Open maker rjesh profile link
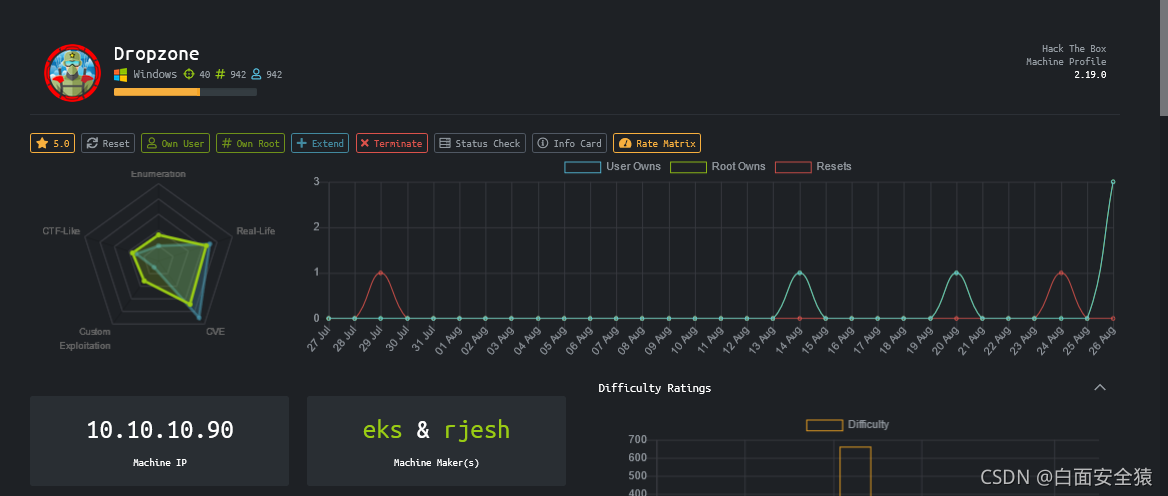 pyautogui.click(x=477, y=430)
